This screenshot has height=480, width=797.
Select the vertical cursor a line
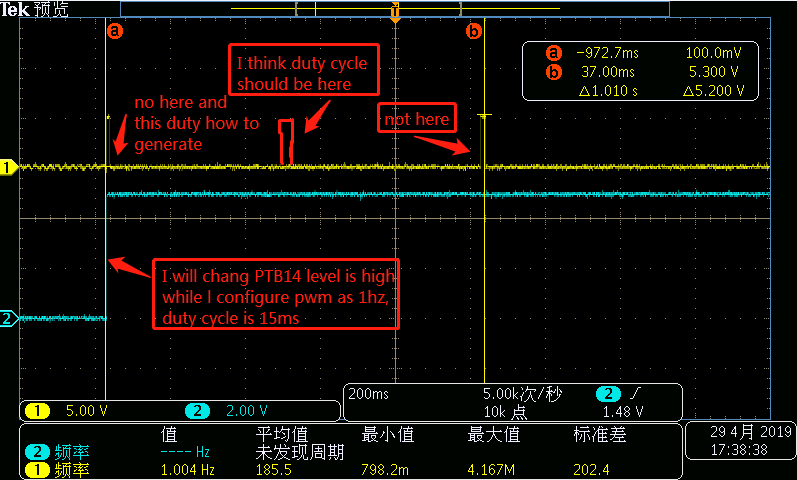point(105,208)
